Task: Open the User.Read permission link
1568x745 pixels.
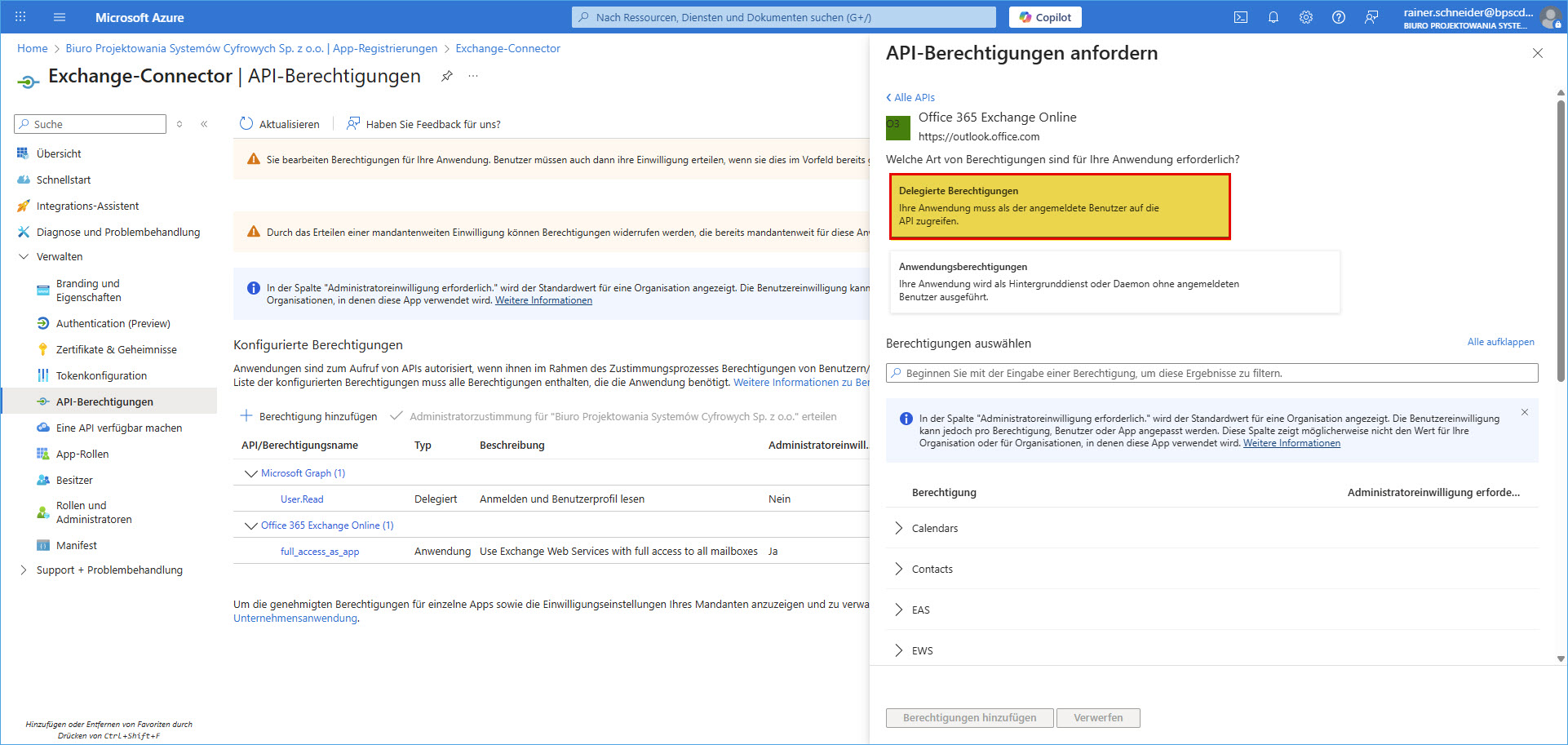Action: tap(302, 499)
